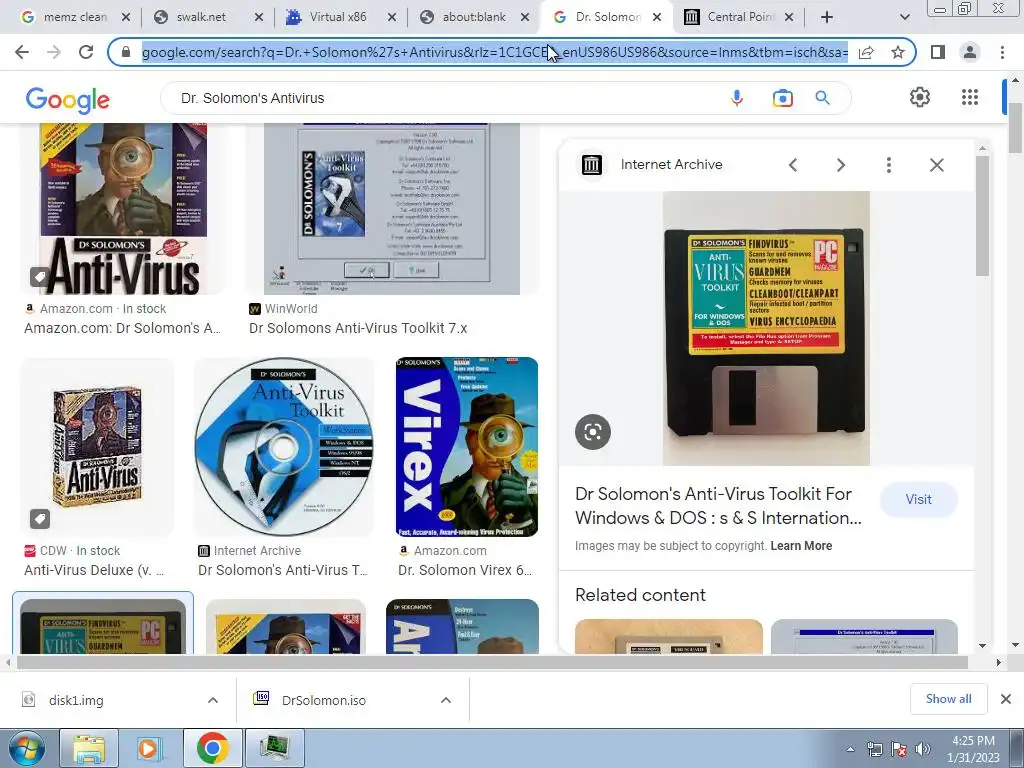Select the URL address bar
Image resolution: width=1024 pixels, height=768 pixels.
495,52
